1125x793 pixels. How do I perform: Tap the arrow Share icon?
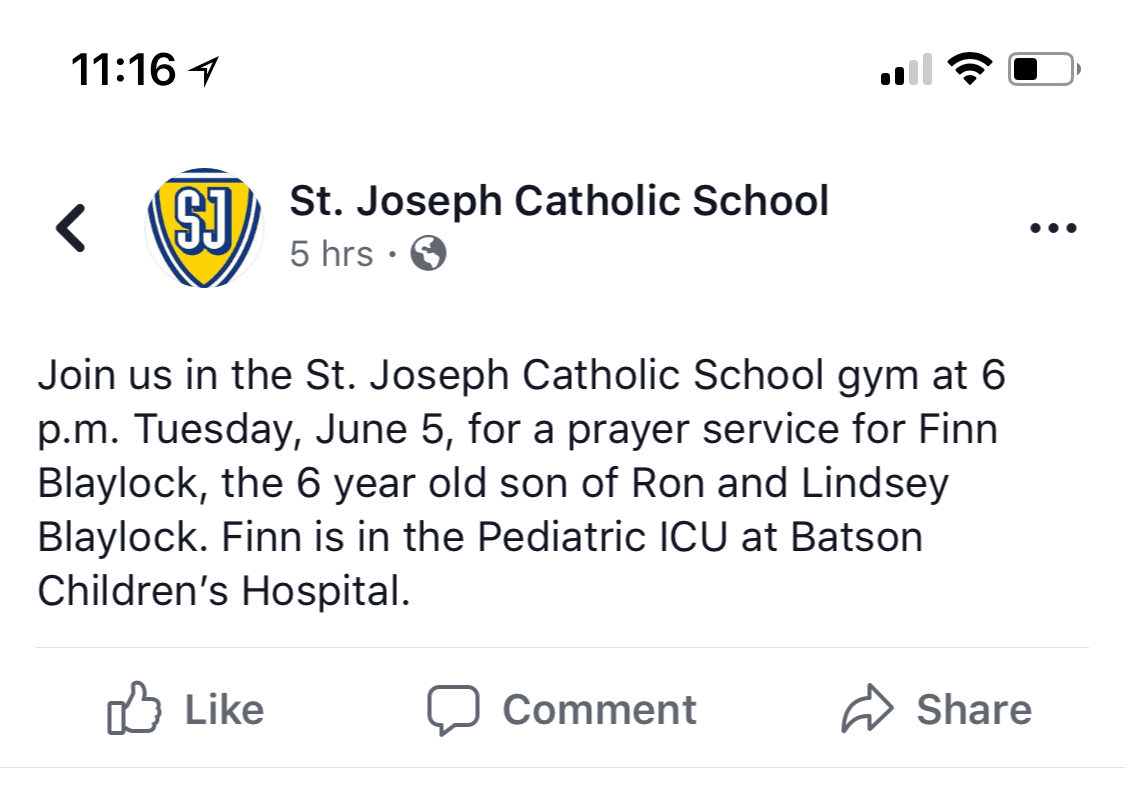pyautogui.click(x=867, y=708)
